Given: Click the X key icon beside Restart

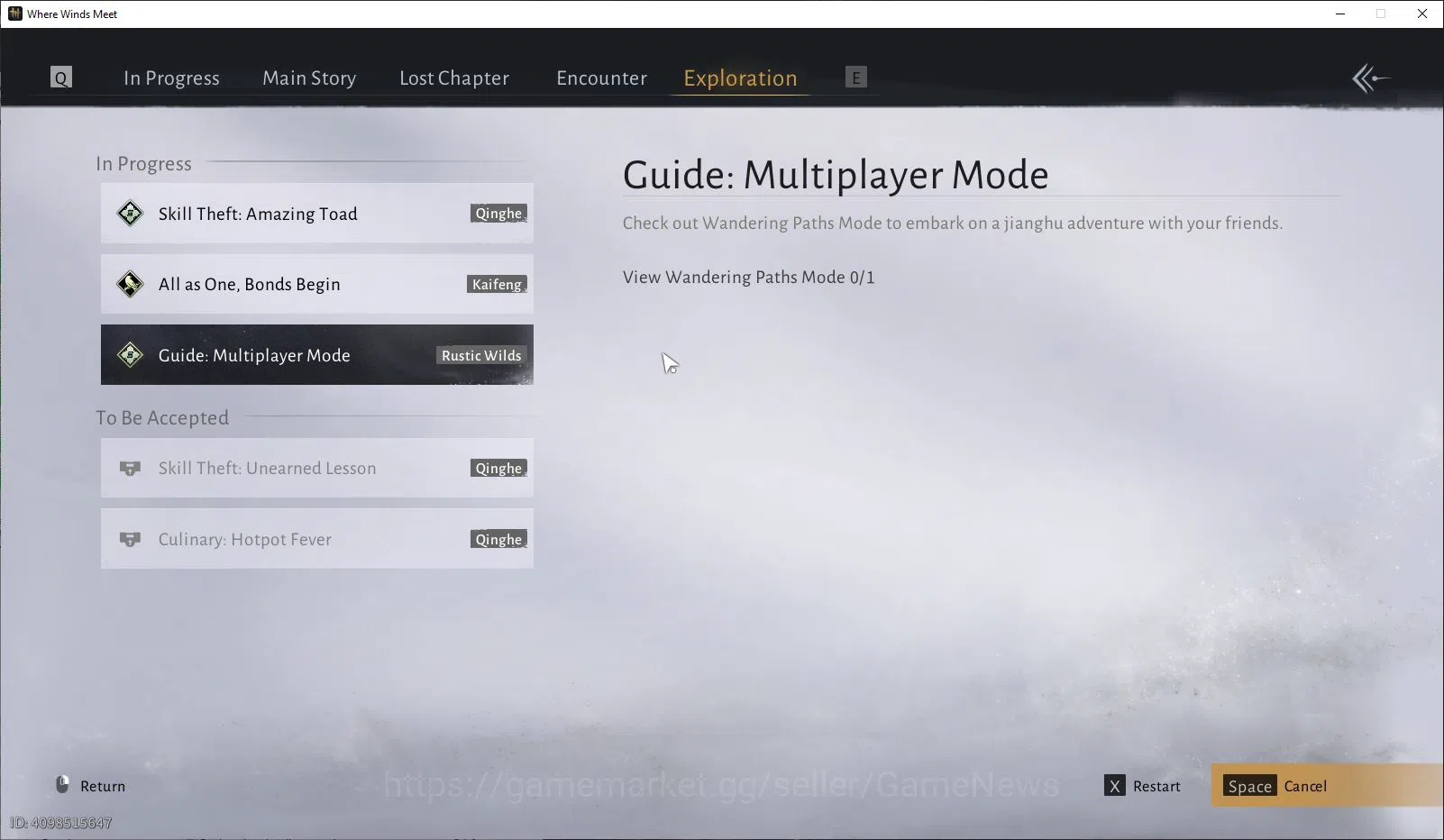Looking at the screenshot, I should pyautogui.click(x=1114, y=786).
